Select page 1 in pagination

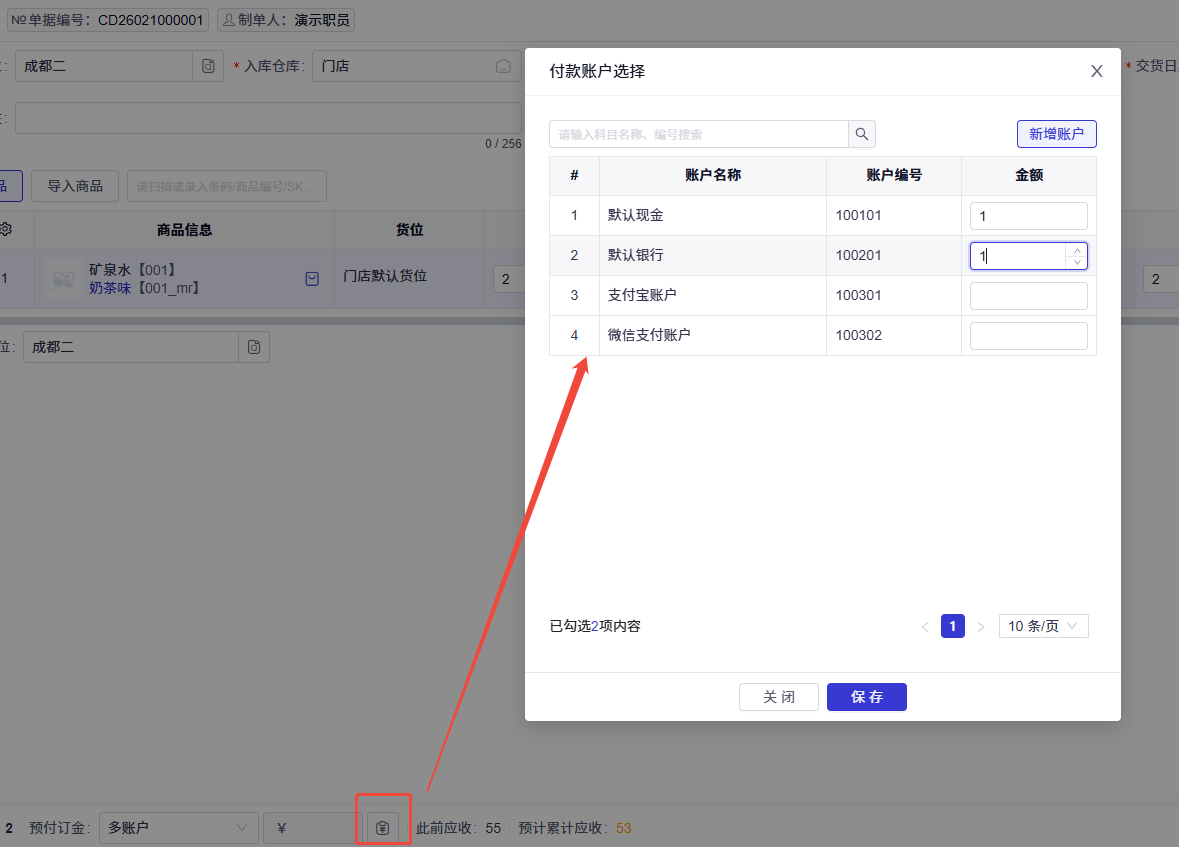click(x=953, y=626)
